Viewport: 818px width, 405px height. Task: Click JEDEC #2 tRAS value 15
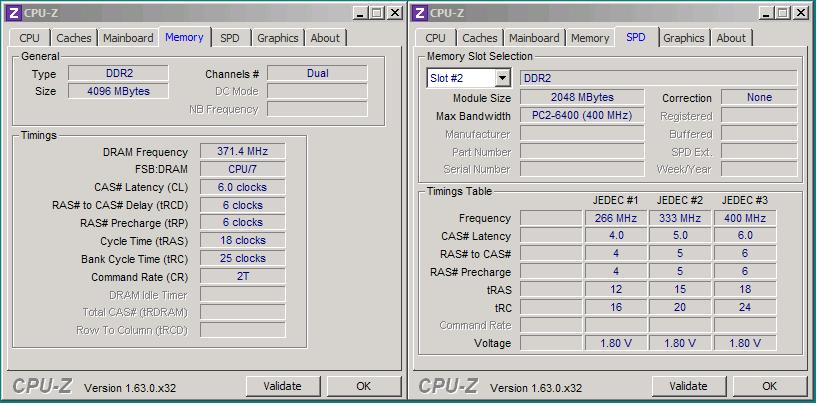click(x=680, y=289)
